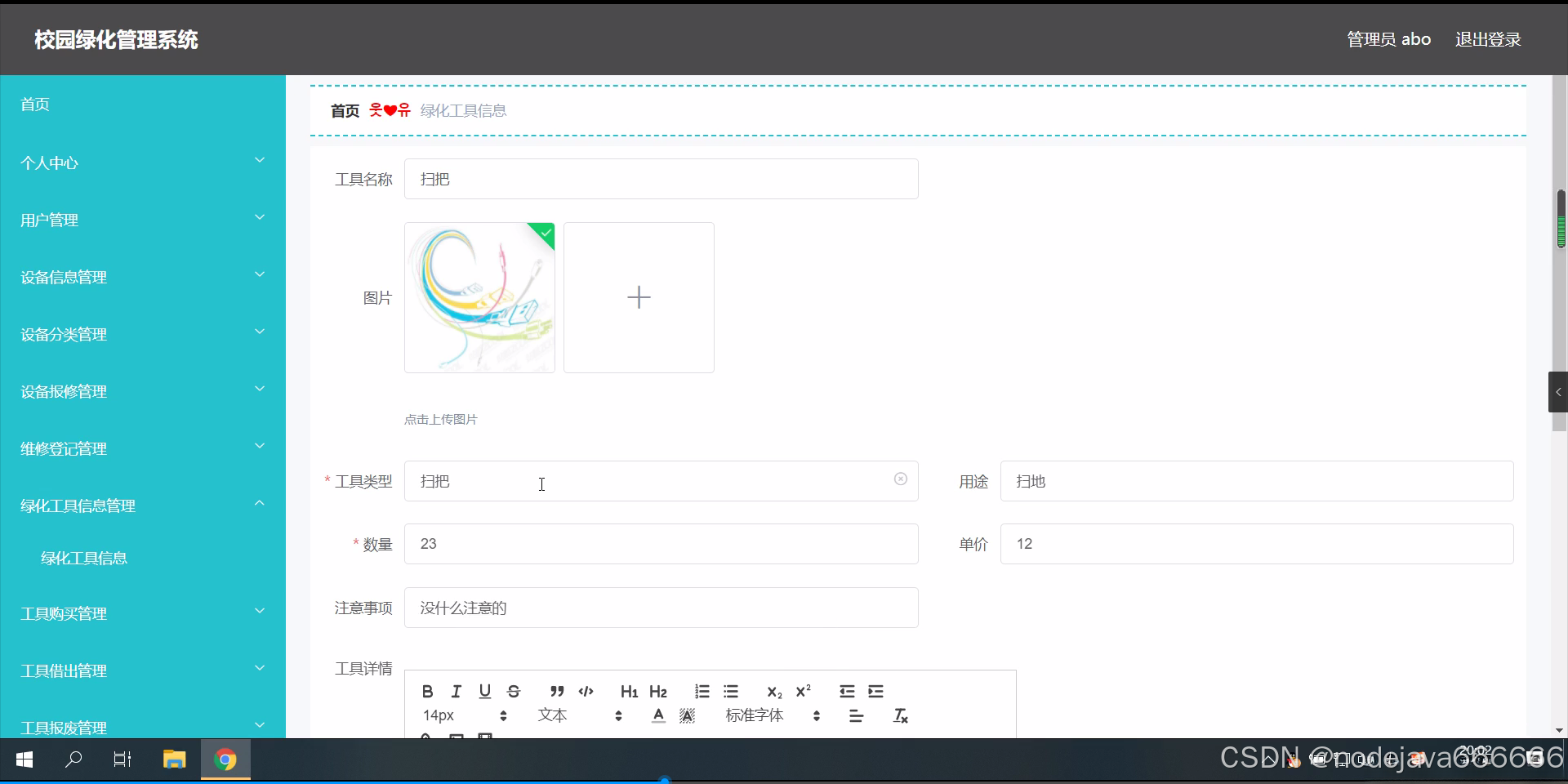1568x784 pixels.
Task: Open File Explorer from taskbar
Action: click(x=174, y=759)
